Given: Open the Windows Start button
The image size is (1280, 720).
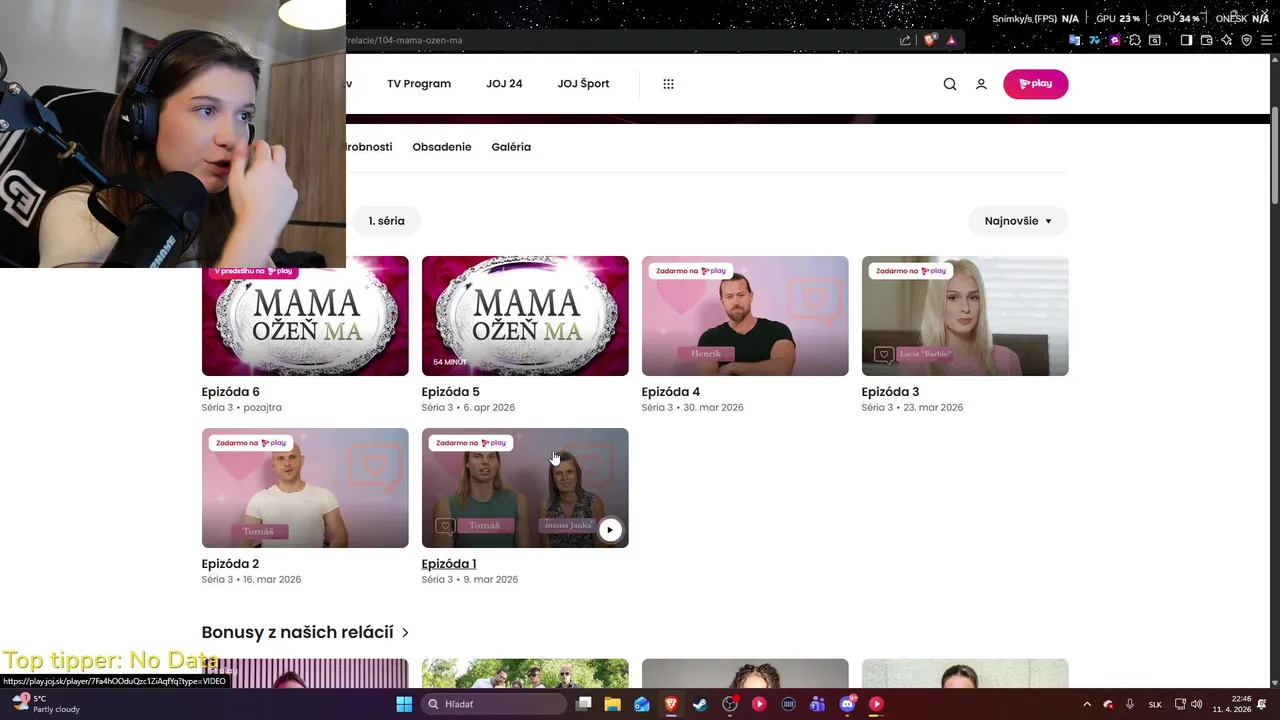Looking at the screenshot, I should click(404, 704).
